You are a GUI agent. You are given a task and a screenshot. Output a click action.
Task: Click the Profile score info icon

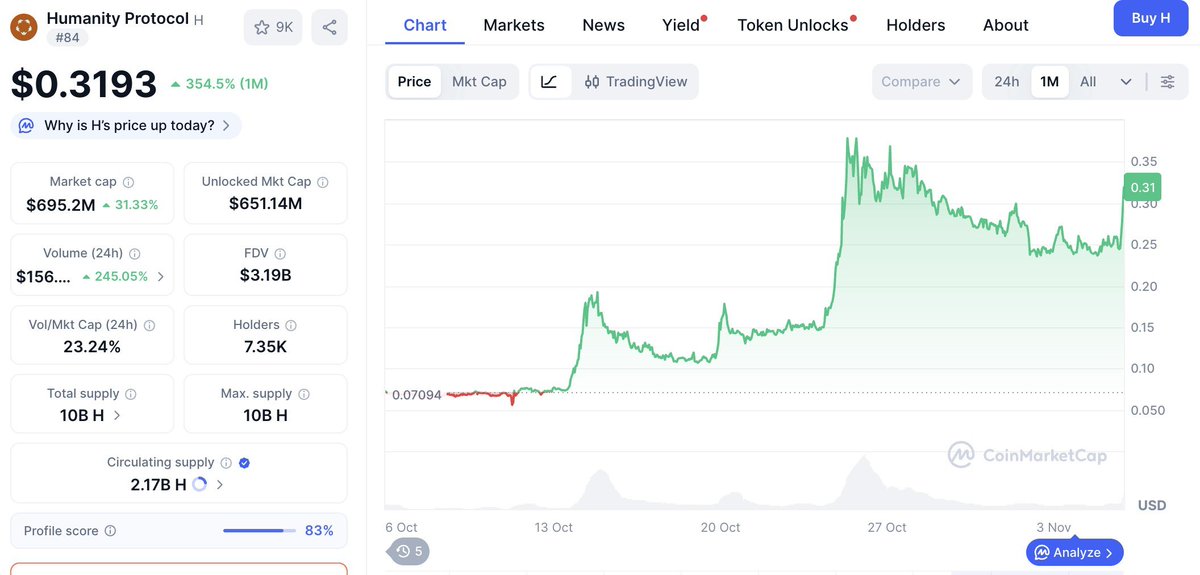(x=110, y=531)
